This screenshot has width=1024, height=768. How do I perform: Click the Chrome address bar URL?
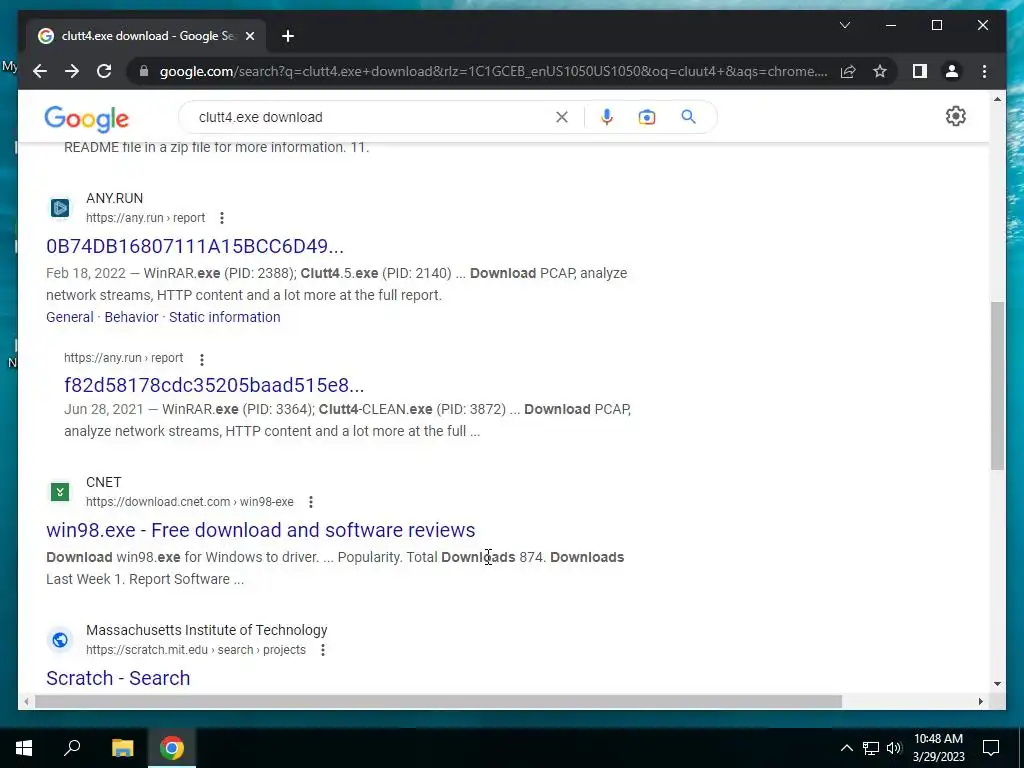pos(493,71)
